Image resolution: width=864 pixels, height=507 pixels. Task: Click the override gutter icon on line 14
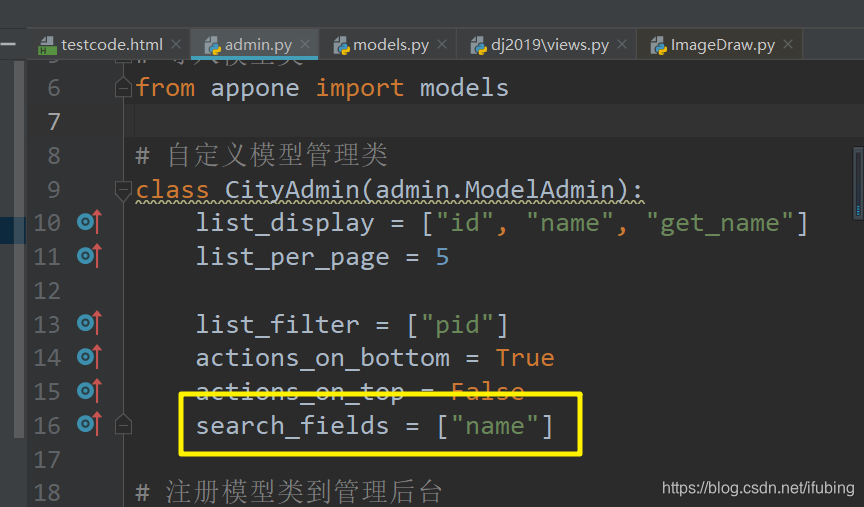point(90,357)
